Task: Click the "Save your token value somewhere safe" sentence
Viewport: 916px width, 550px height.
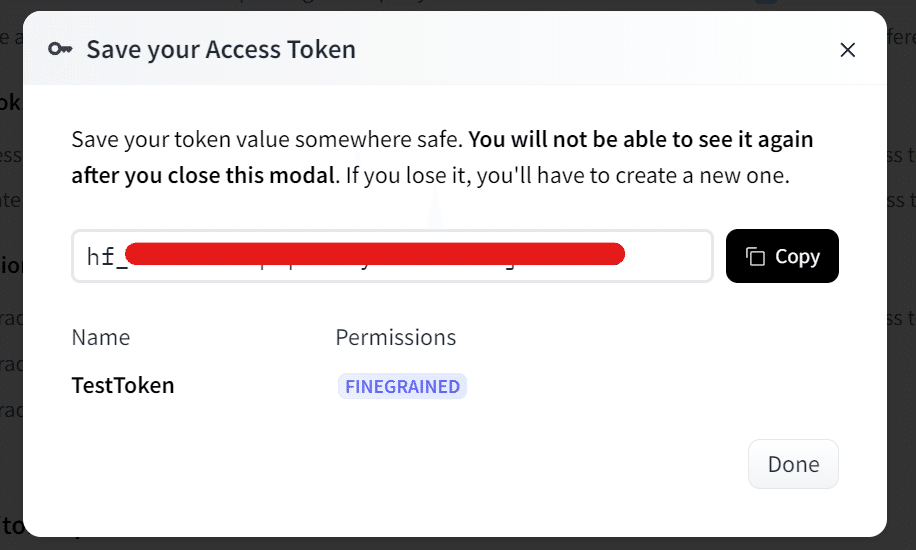Action: tap(266, 140)
